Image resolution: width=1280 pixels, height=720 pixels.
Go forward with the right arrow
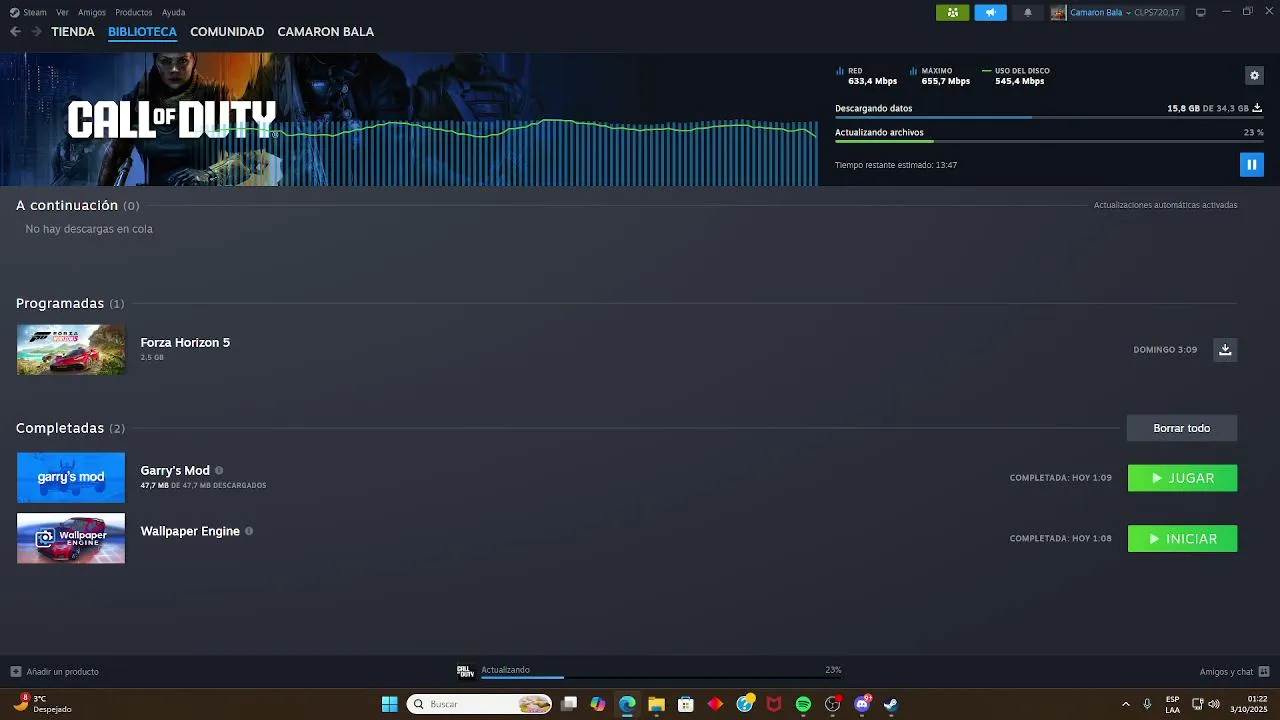click(36, 32)
